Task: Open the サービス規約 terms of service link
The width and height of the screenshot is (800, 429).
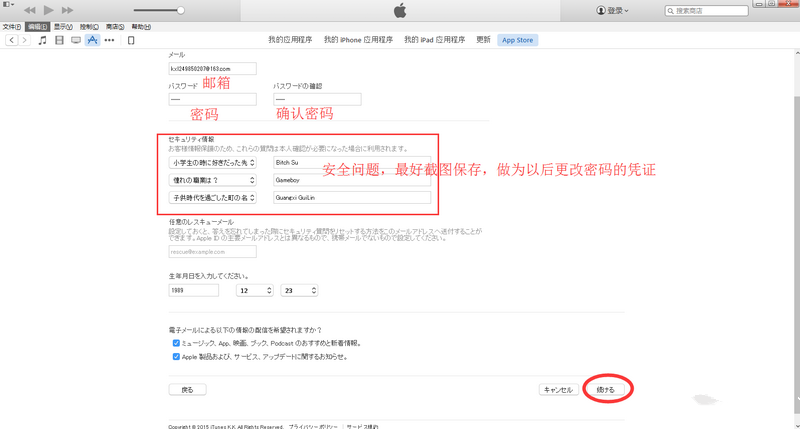Action: tap(363, 426)
